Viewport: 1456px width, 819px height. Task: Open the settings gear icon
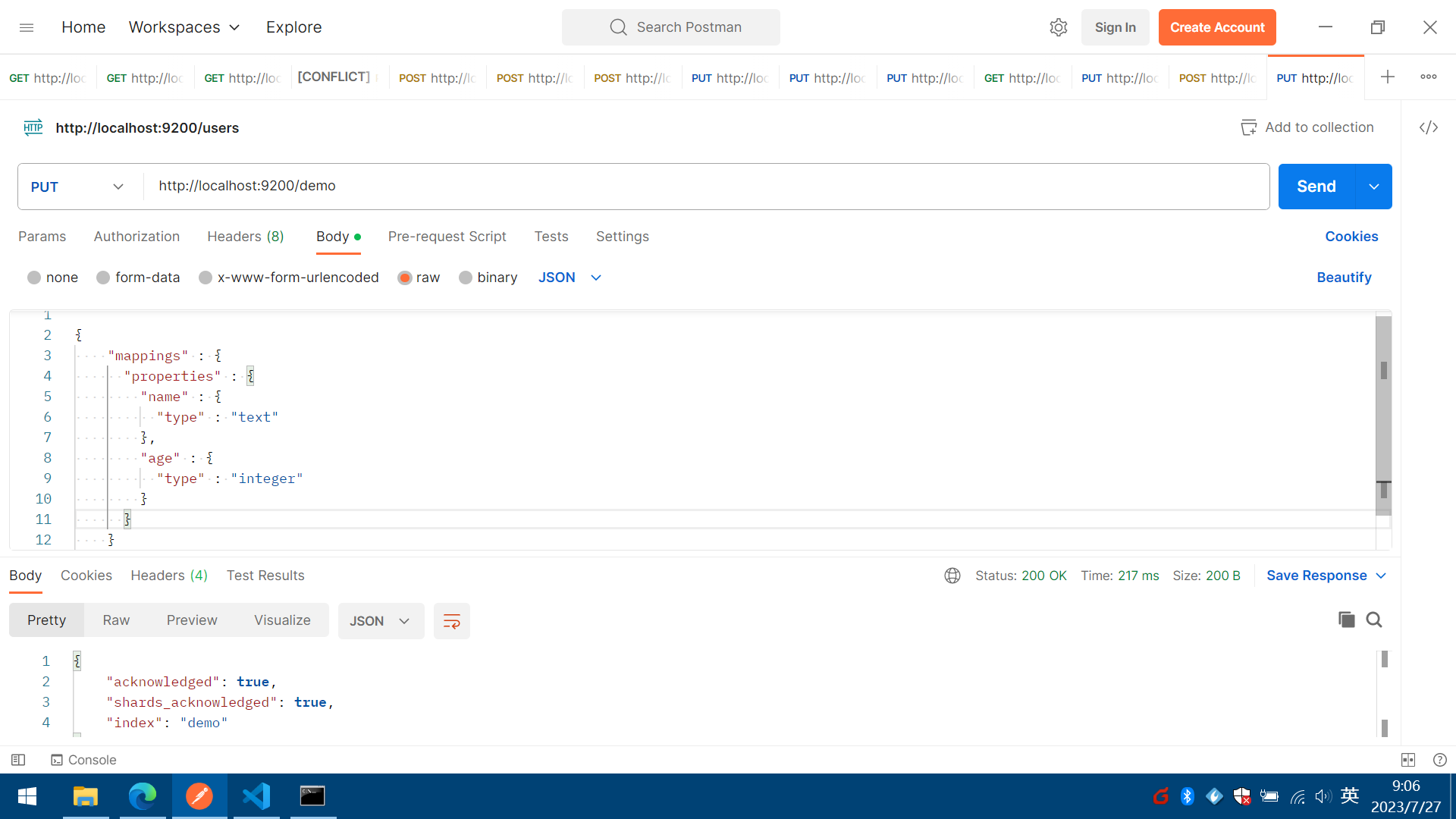(x=1058, y=27)
